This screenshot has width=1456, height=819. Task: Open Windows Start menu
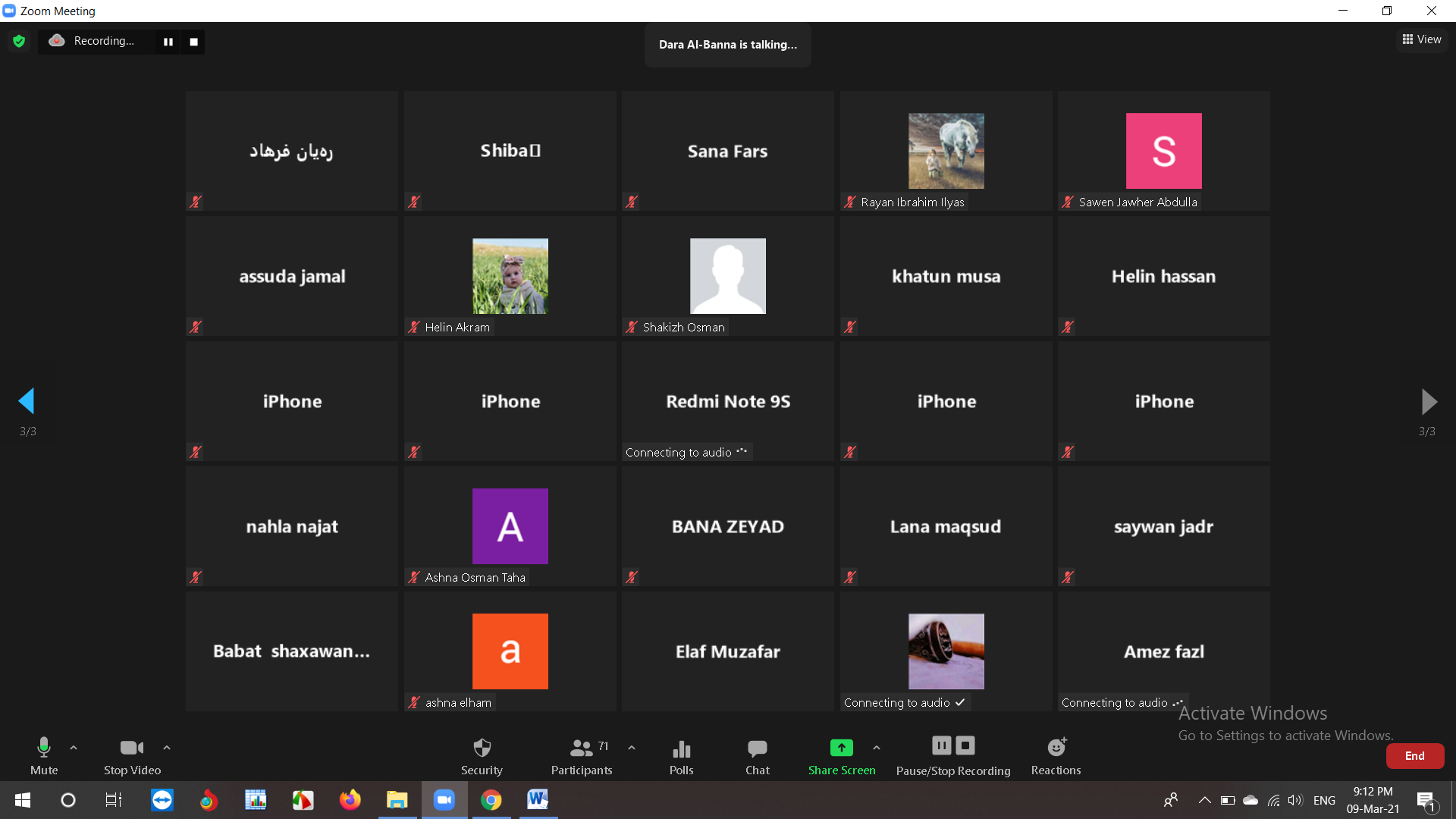23,800
